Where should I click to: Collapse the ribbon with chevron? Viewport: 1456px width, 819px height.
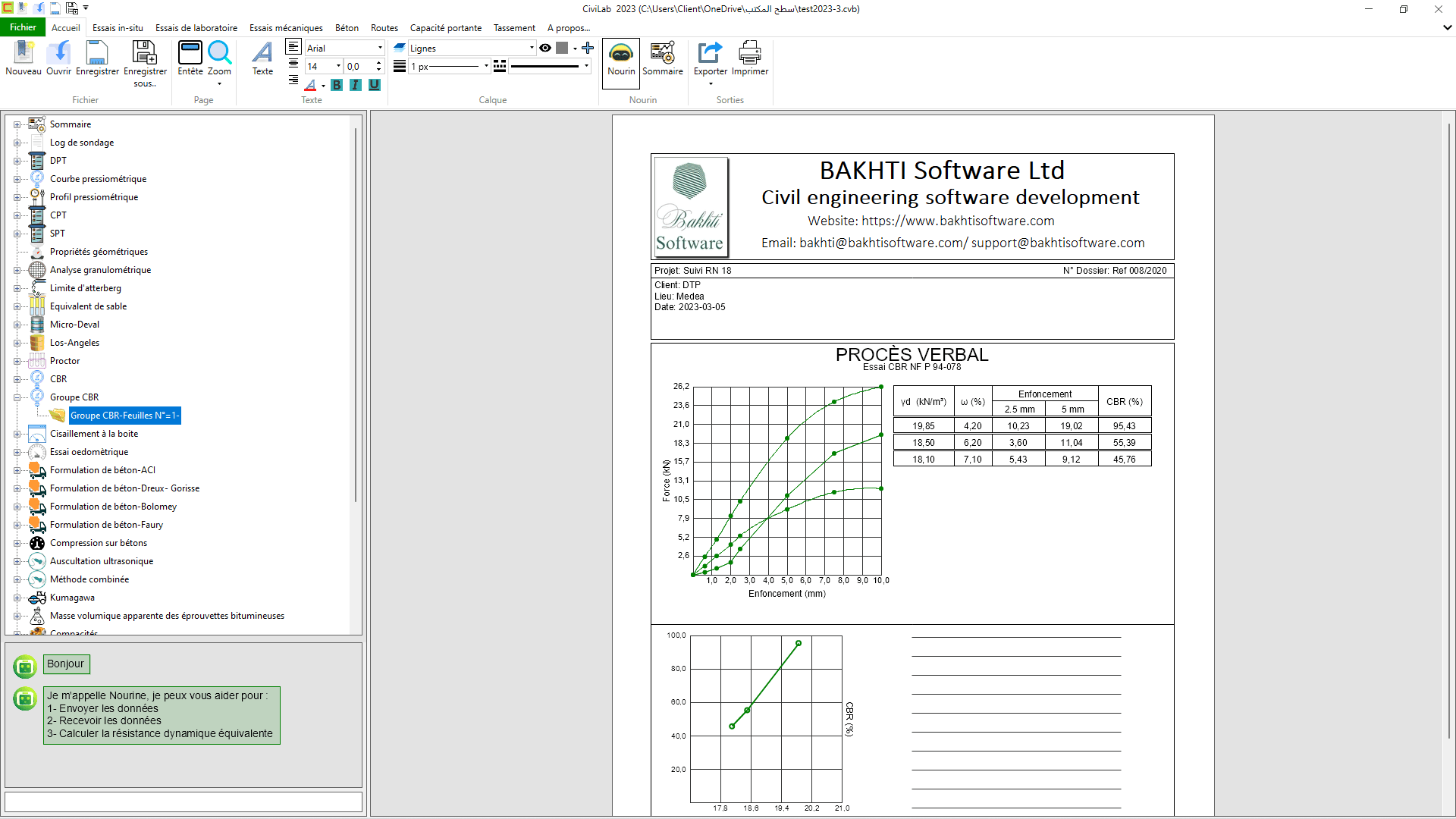[x=1447, y=28]
